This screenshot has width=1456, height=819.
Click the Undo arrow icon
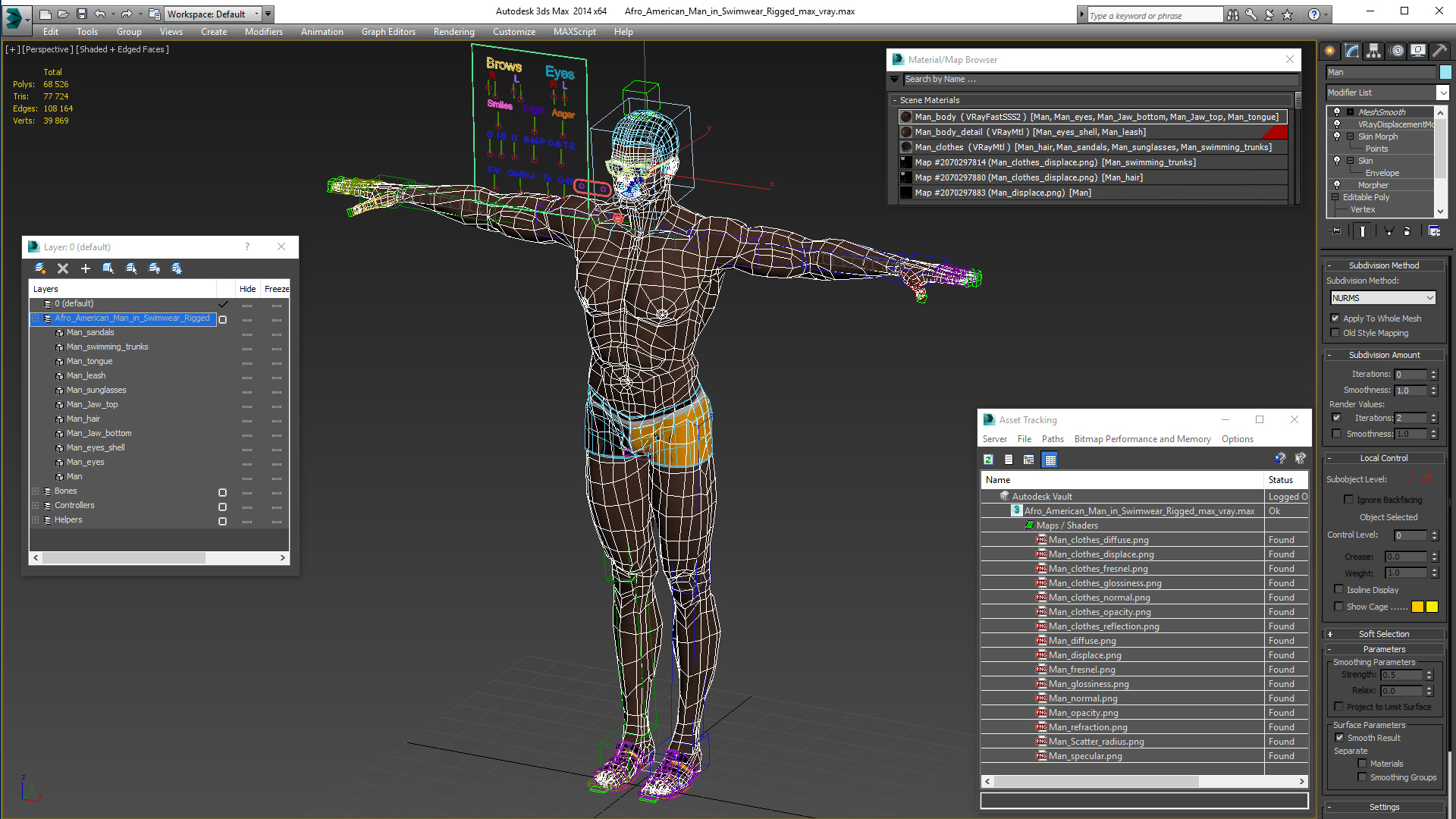(x=99, y=14)
